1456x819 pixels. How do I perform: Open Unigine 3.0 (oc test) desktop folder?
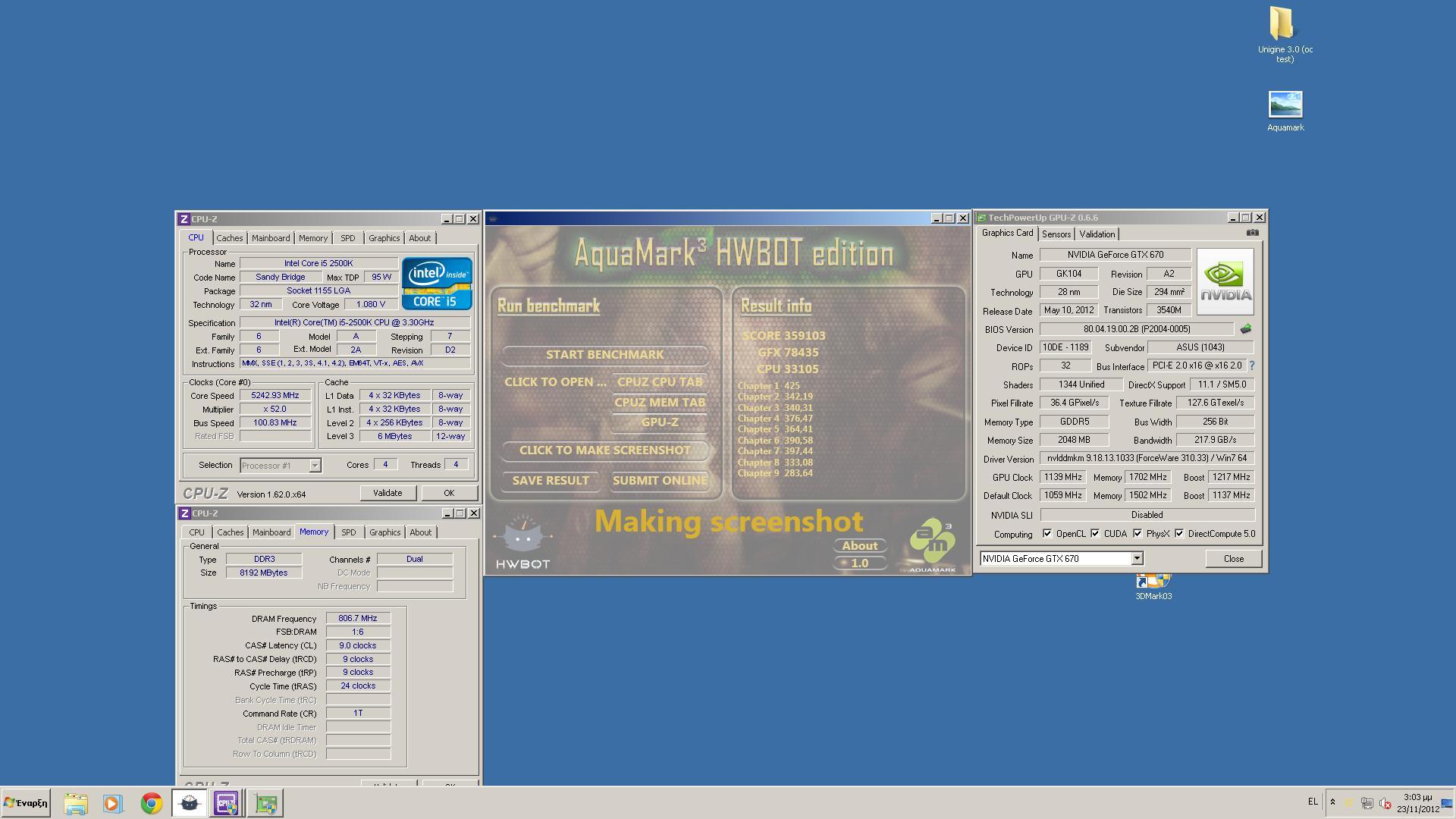pos(1285,34)
